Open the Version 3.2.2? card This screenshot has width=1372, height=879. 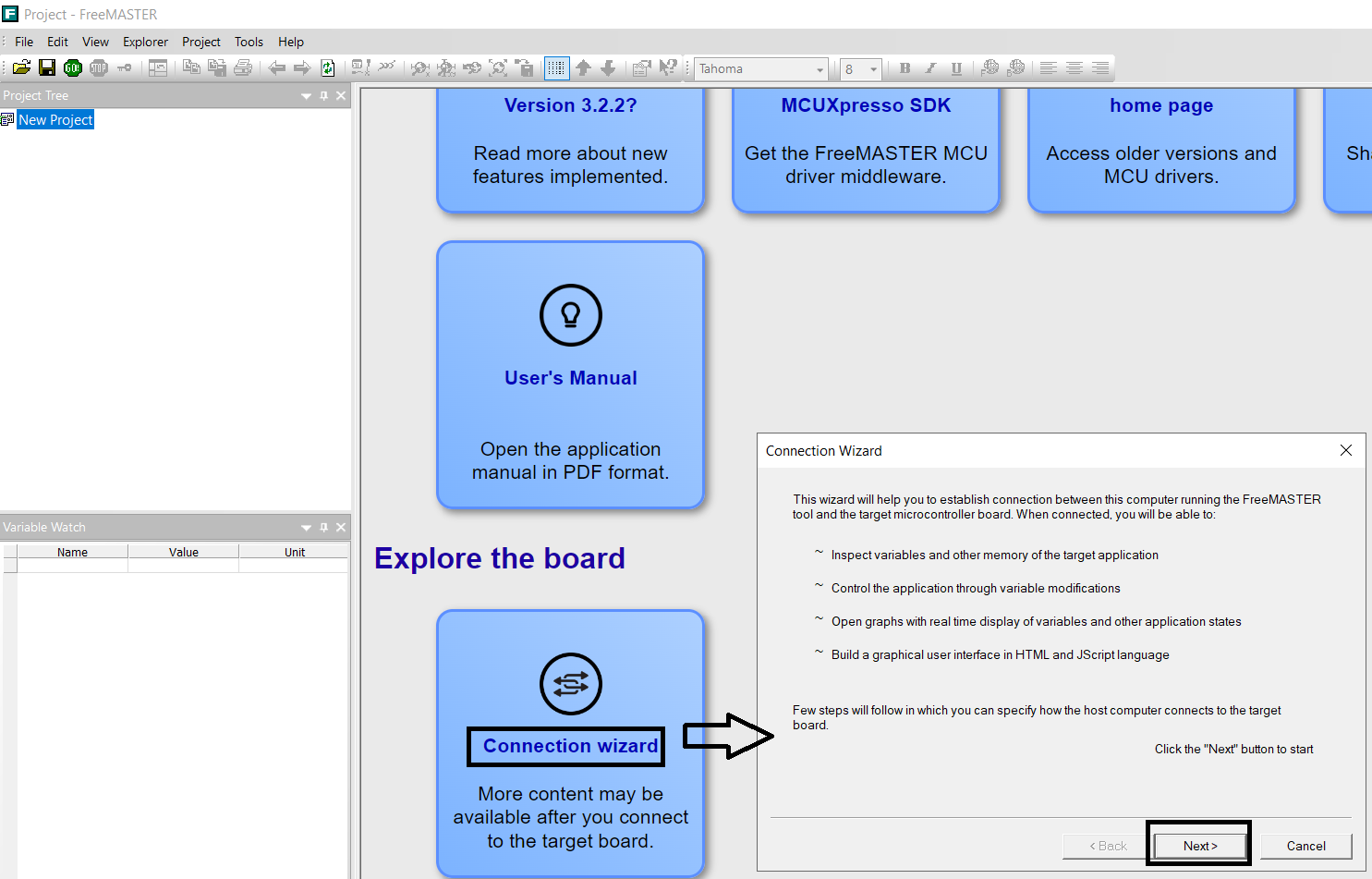[570, 150]
